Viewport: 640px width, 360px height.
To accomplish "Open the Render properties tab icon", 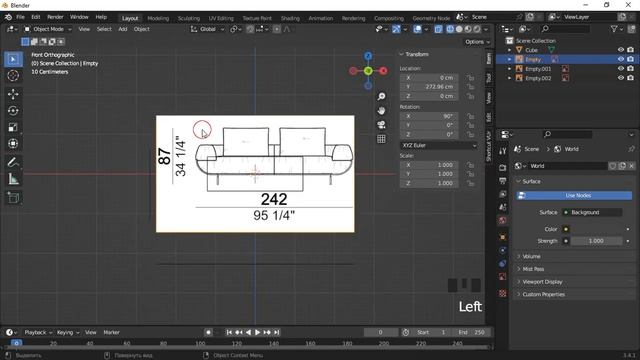I will pyautogui.click(x=502, y=168).
